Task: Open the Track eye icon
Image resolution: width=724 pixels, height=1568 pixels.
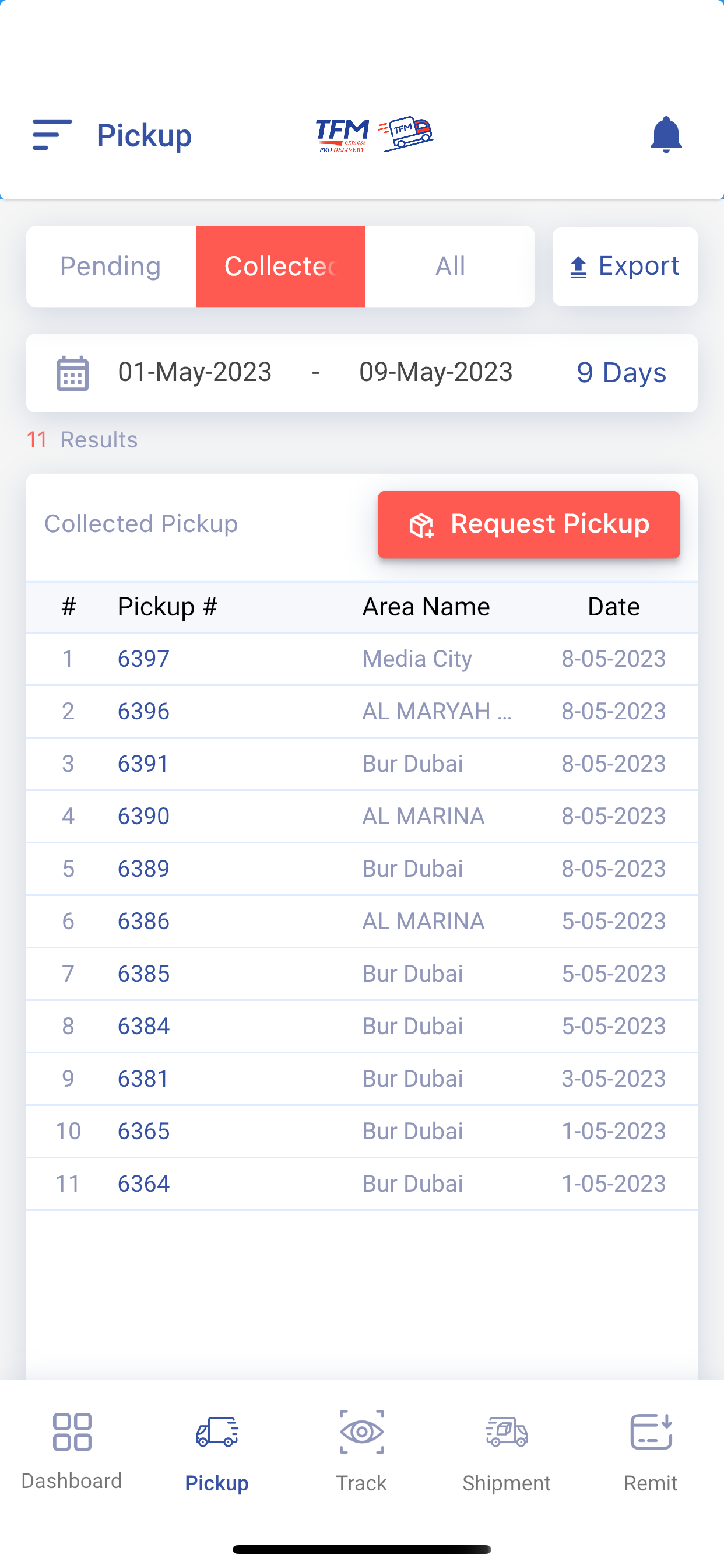Action: click(361, 1431)
